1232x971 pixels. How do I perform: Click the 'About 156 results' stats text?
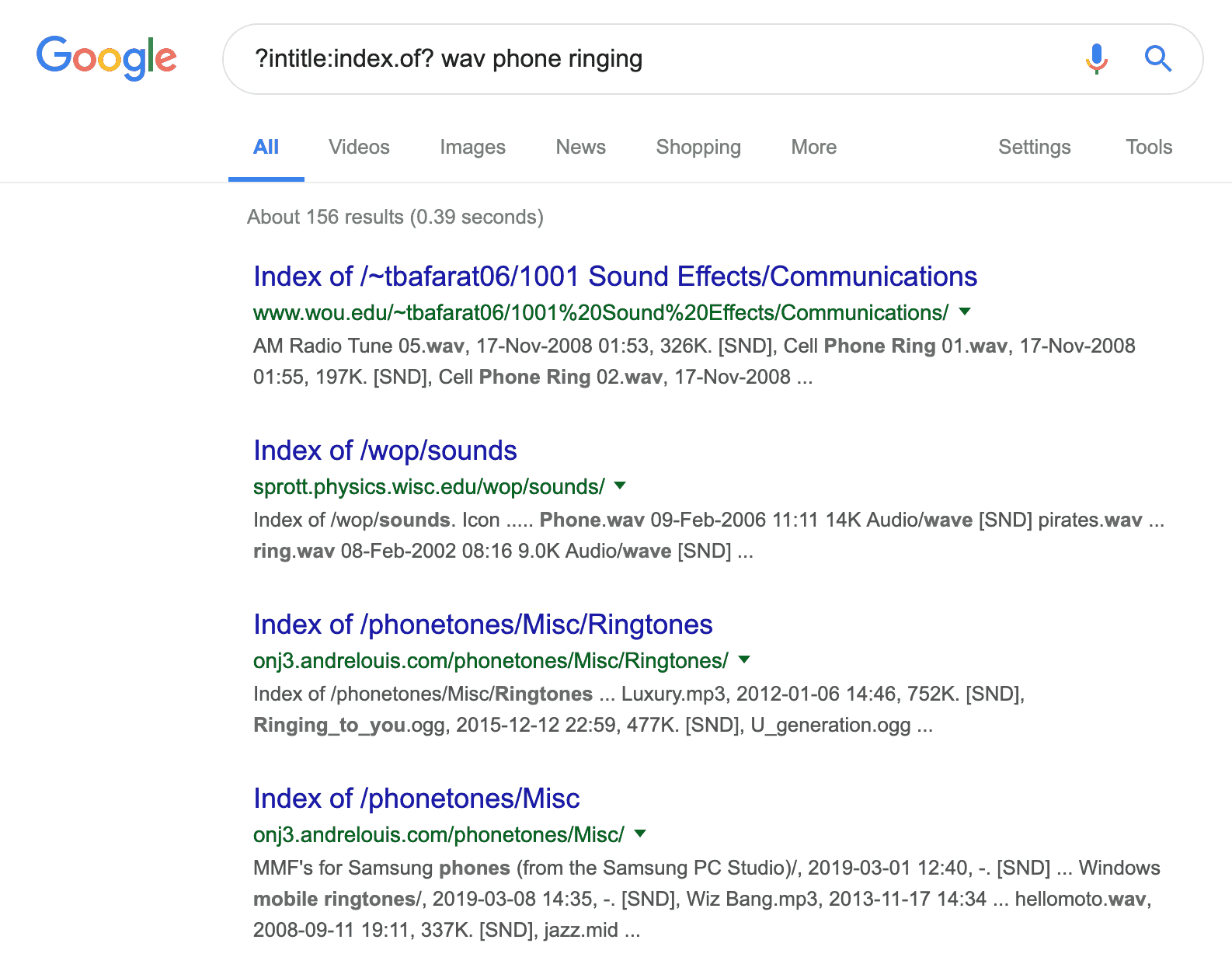pos(395,217)
